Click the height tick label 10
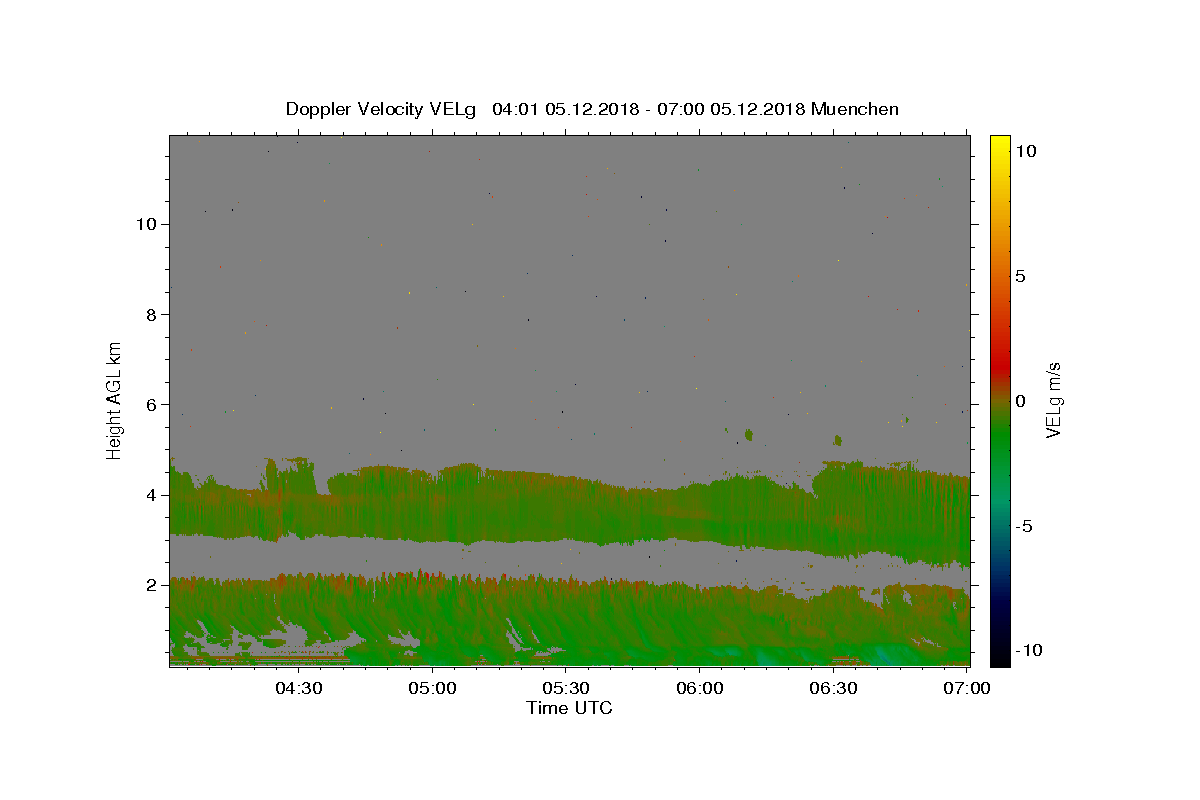The width and height of the screenshot is (1200, 800). click(x=146, y=224)
